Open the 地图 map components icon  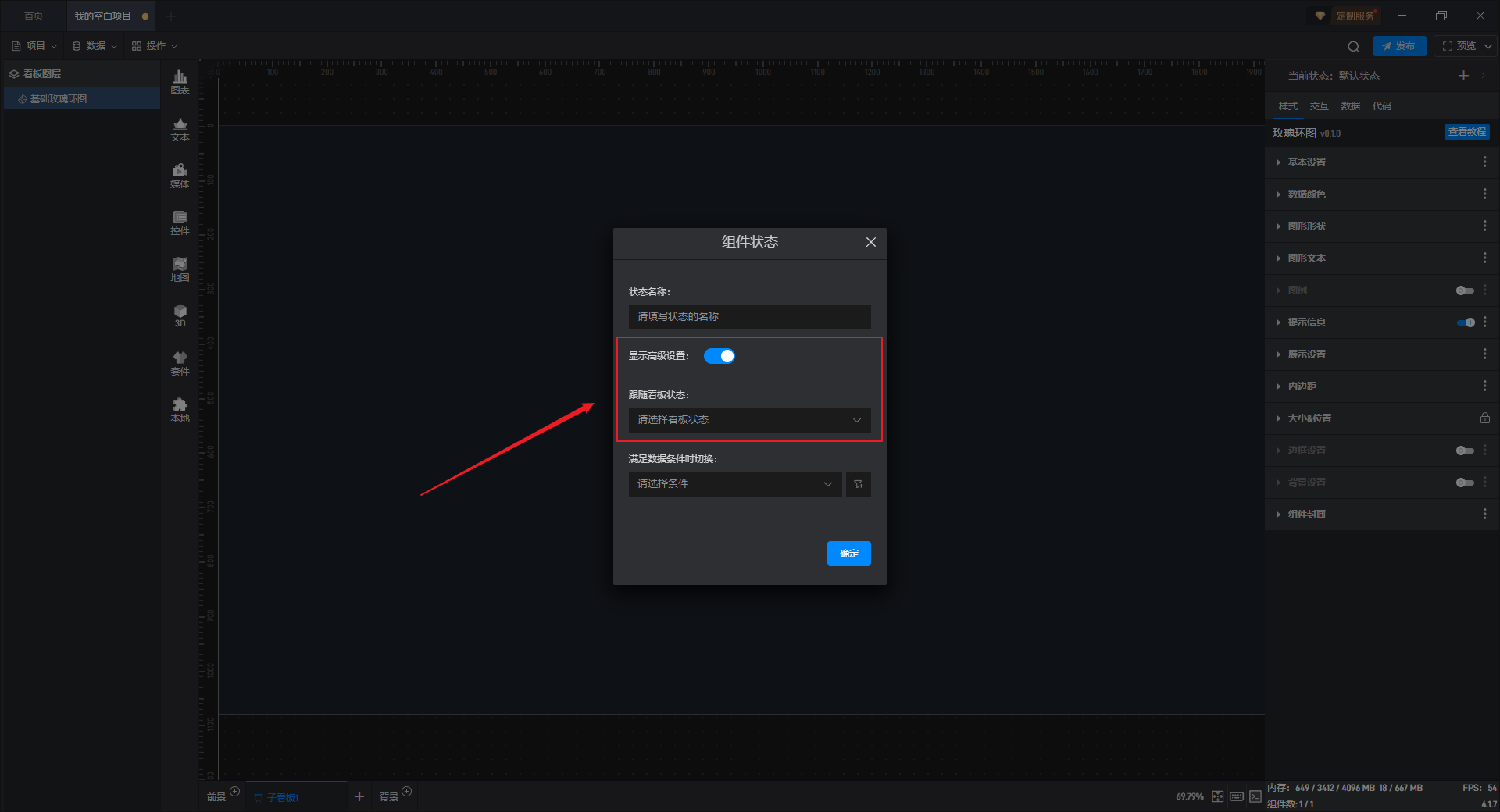[180, 269]
